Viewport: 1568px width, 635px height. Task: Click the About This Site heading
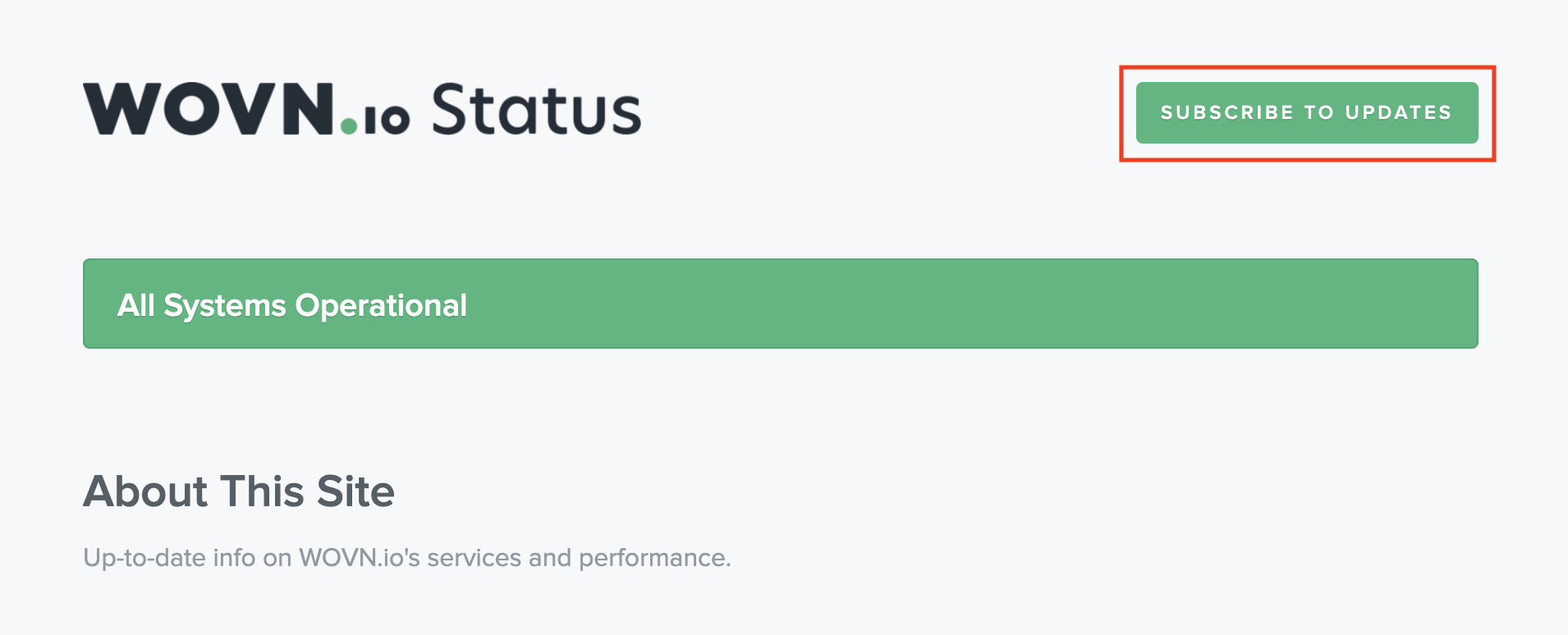(x=239, y=491)
